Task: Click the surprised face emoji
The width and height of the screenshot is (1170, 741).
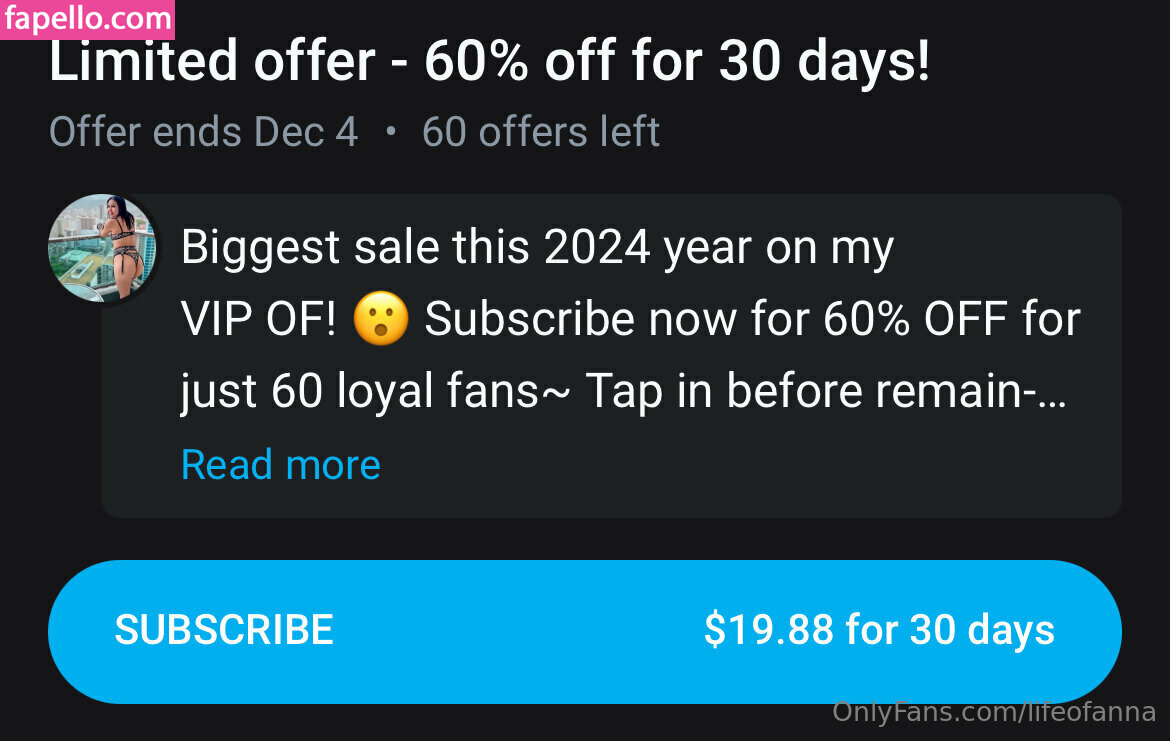Action: (380, 320)
